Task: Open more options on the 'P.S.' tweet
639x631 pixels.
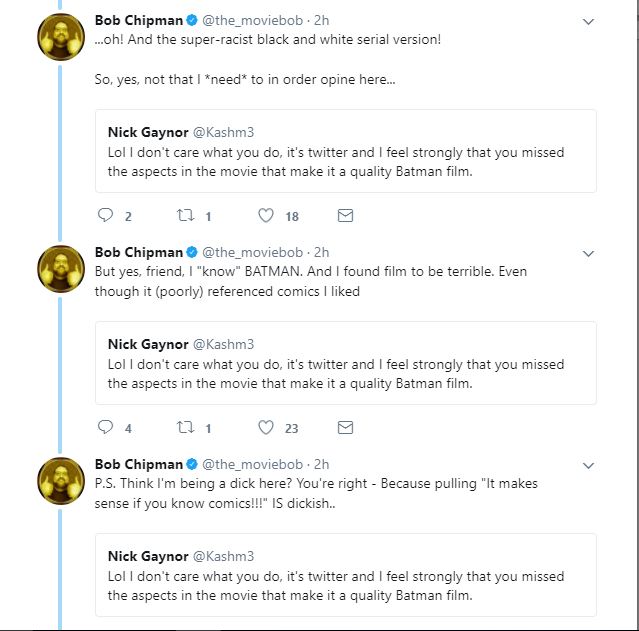Action: 588,466
